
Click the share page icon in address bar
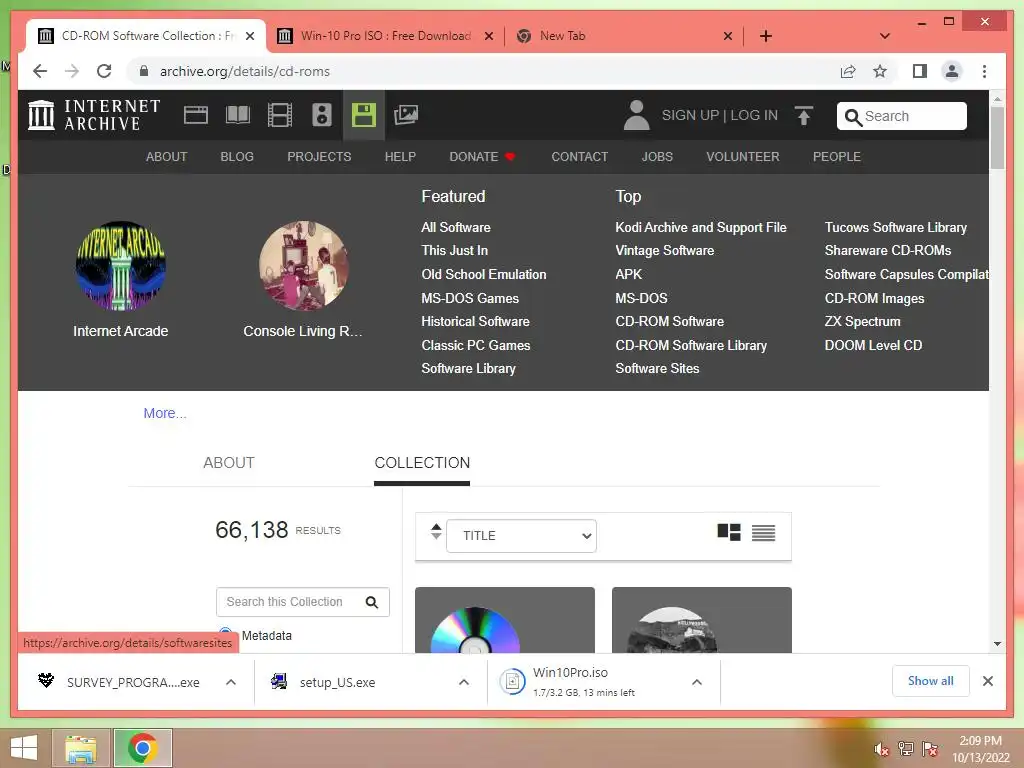point(848,71)
